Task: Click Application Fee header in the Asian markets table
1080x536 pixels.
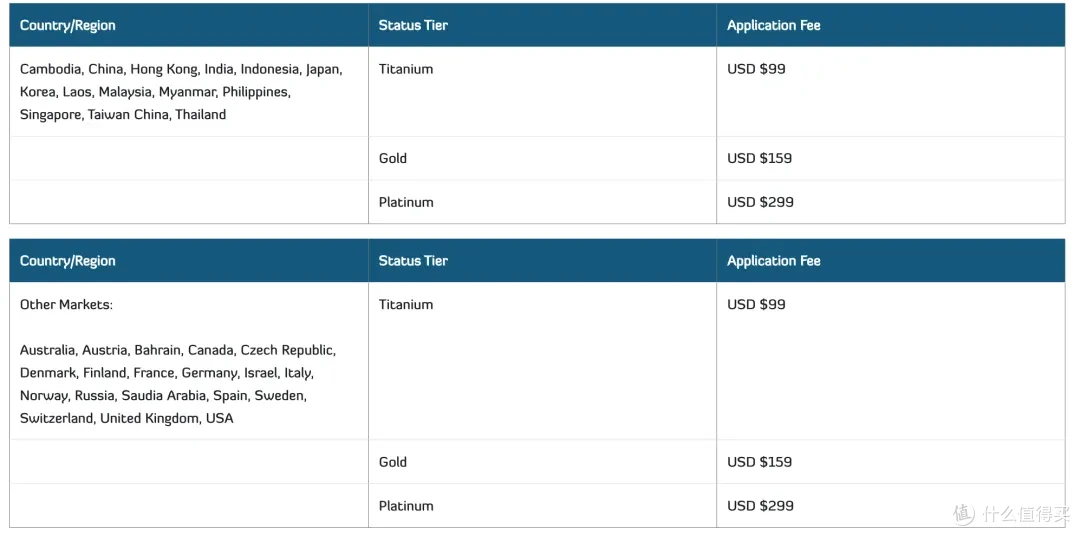Action: pyautogui.click(x=773, y=25)
